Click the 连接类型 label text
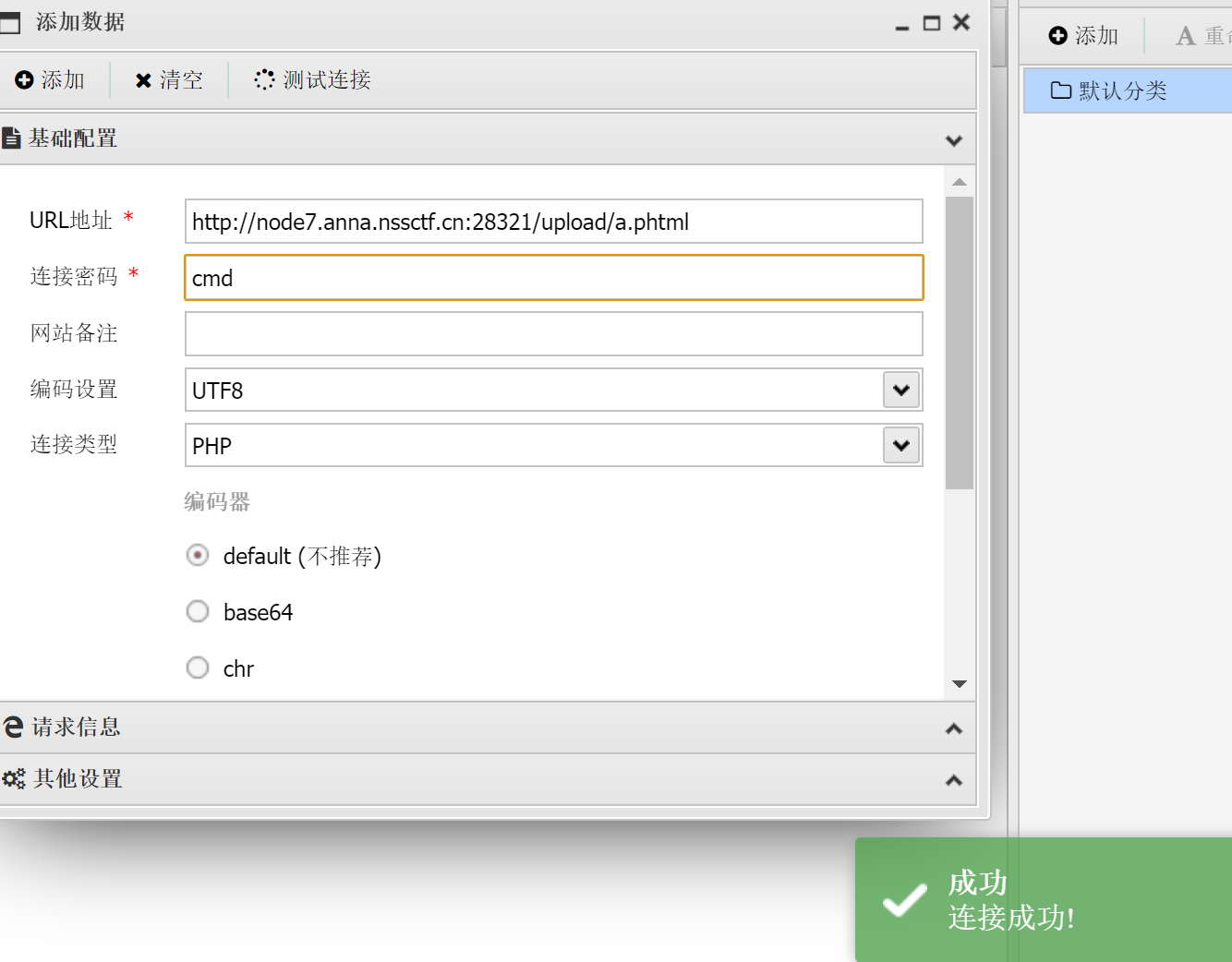This screenshot has height=962, width=1232. point(74,444)
